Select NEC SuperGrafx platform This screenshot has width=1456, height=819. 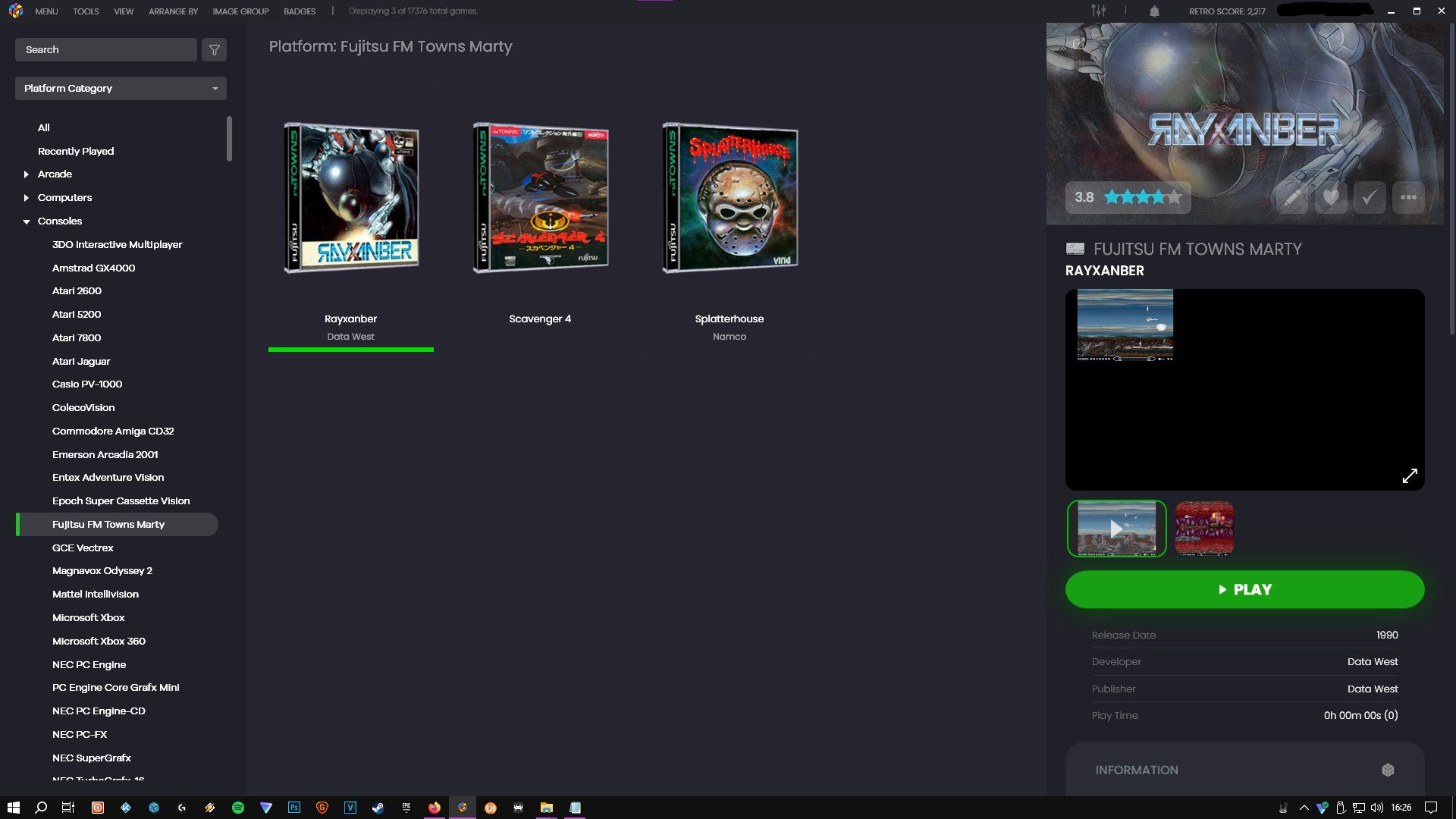[x=92, y=758]
